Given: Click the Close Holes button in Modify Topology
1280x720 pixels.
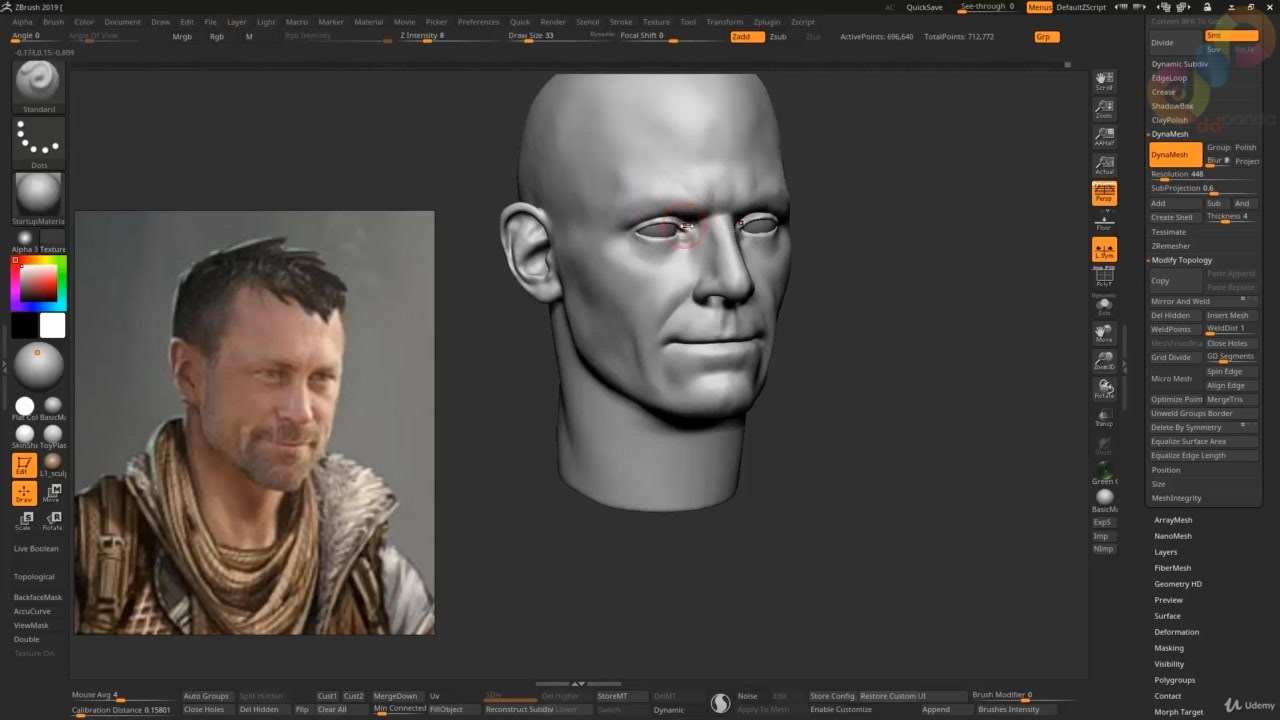Looking at the screenshot, I should pyautogui.click(x=1231, y=343).
